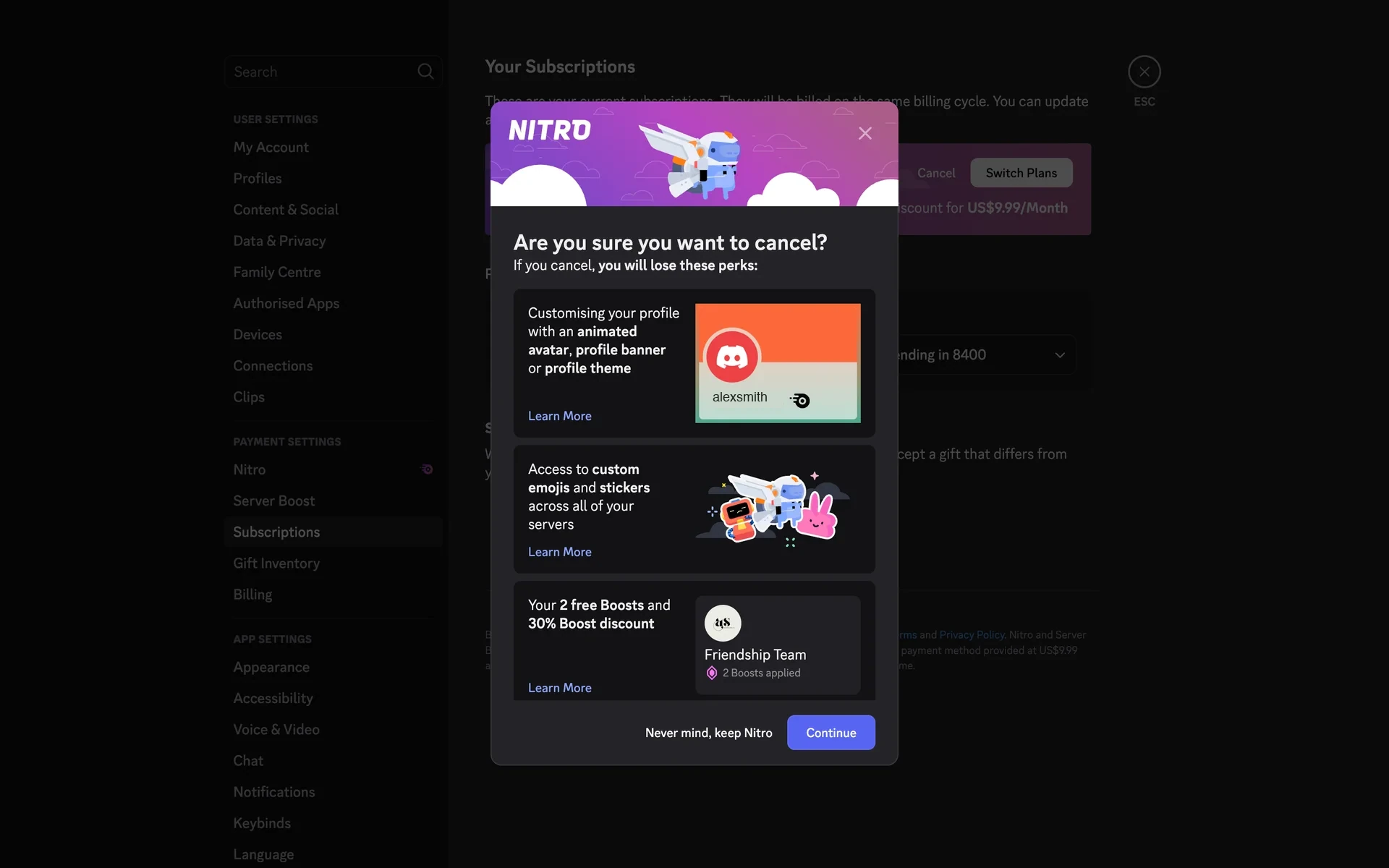Image resolution: width=1389 pixels, height=868 pixels.
Task: Focus the settings Search field
Action: pyautogui.click(x=333, y=72)
